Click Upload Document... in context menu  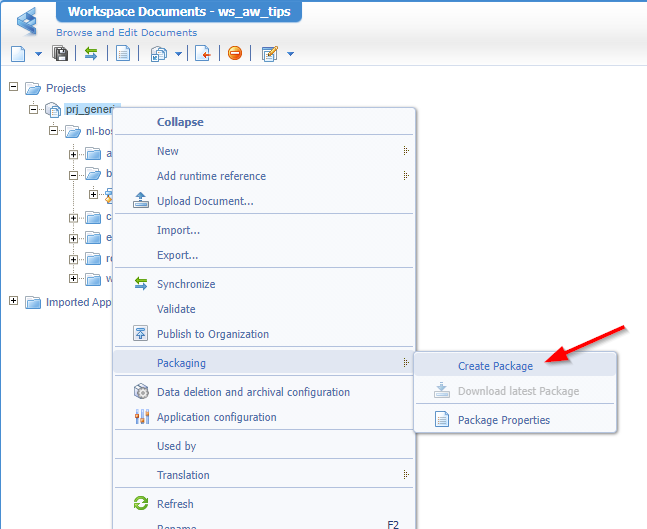tap(204, 201)
